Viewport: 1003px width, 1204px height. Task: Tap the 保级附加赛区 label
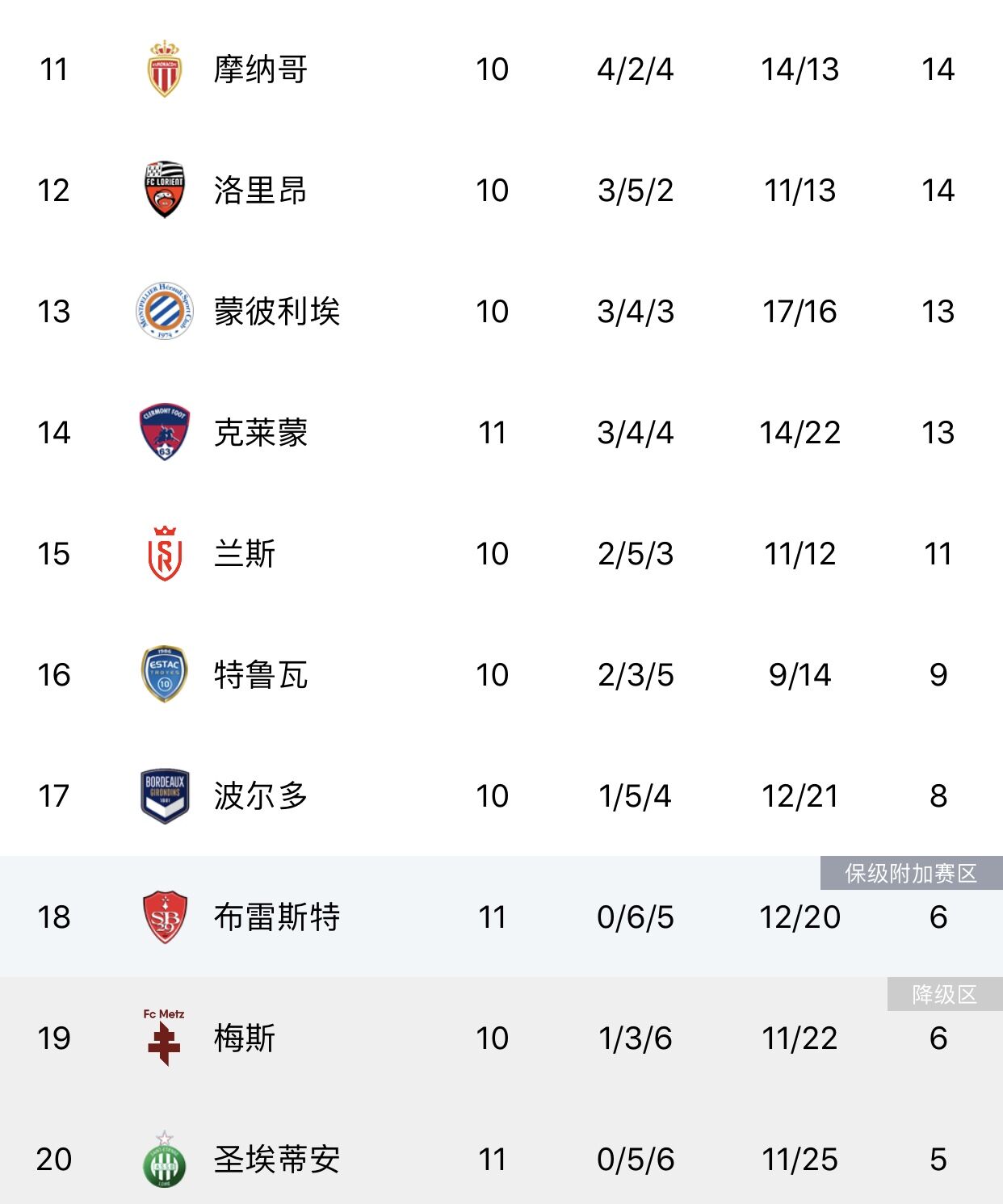coord(912,873)
